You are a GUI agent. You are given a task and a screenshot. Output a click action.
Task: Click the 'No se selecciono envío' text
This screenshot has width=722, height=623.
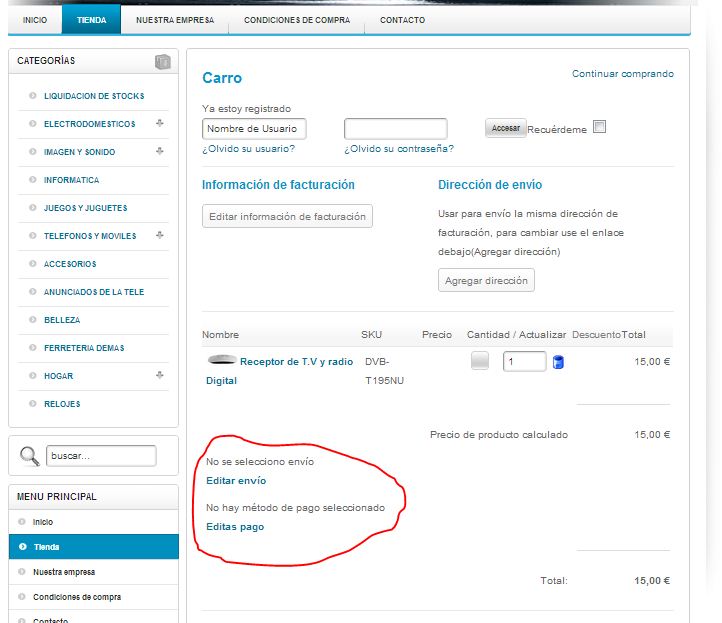click(x=260, y=461)
